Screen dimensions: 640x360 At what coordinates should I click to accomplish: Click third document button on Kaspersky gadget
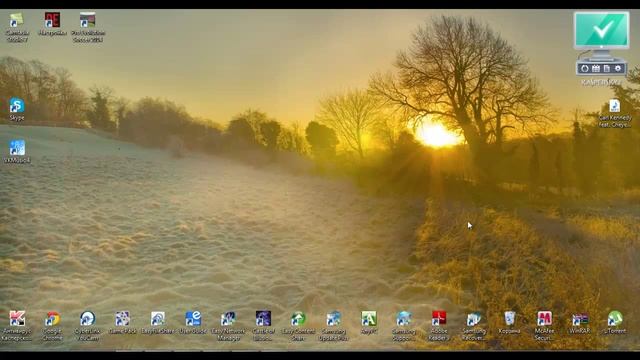point(607,69)
